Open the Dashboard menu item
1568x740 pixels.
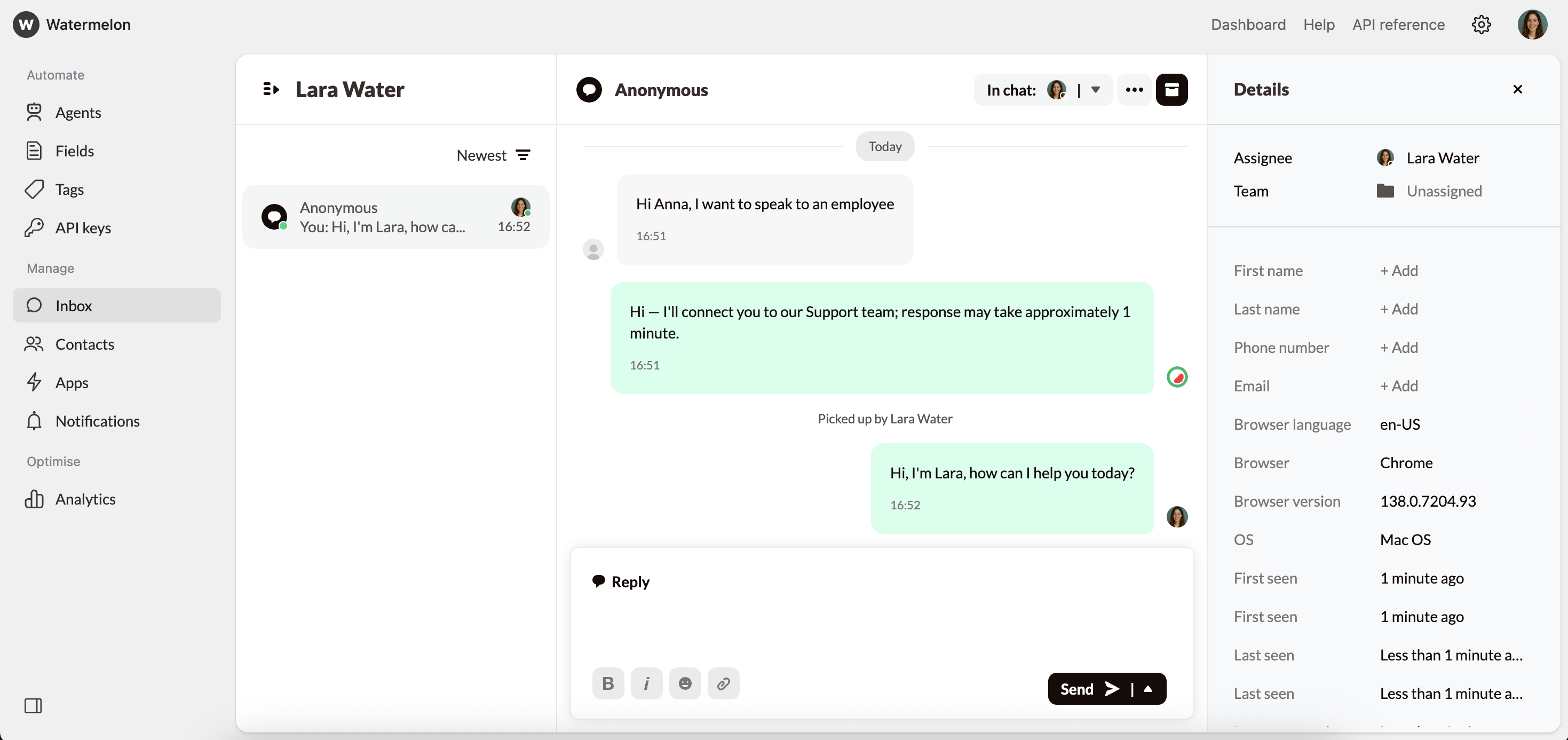pyautogui.click(x=1248, y=25)
